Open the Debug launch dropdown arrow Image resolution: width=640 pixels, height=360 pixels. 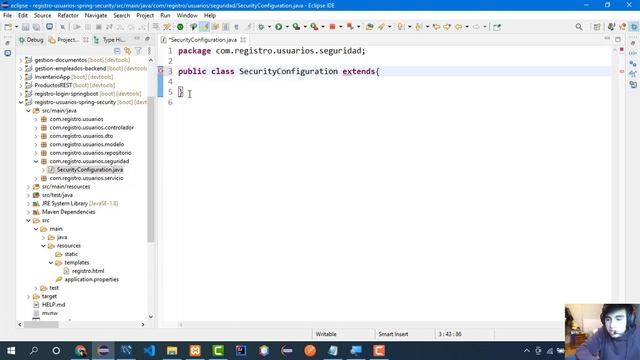tap(269, 27)
